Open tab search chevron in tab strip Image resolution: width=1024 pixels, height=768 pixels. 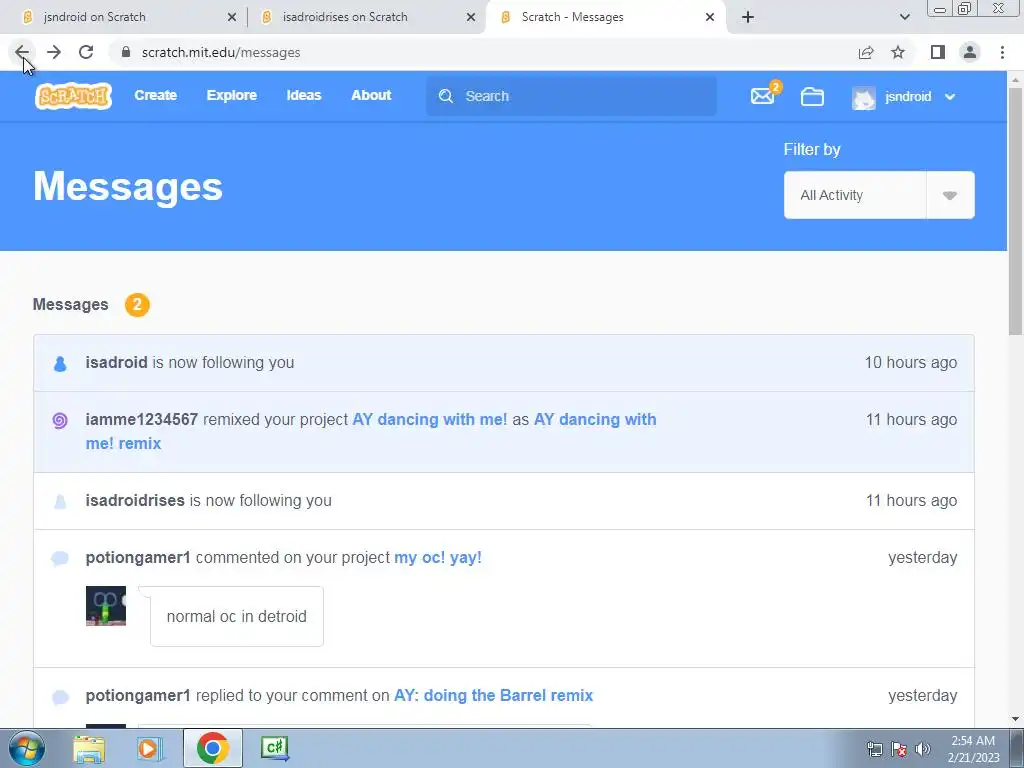click(904, 17)
